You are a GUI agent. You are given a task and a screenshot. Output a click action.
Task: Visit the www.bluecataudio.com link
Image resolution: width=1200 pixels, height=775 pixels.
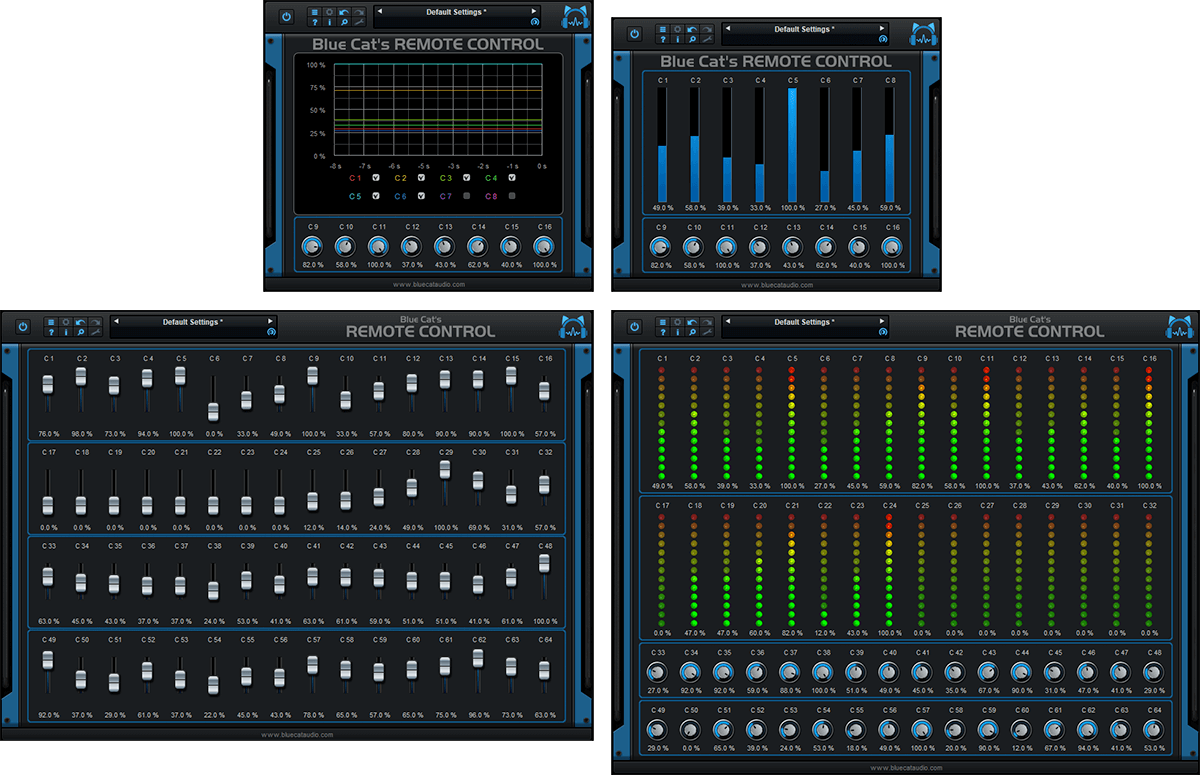tap(428, 283)
